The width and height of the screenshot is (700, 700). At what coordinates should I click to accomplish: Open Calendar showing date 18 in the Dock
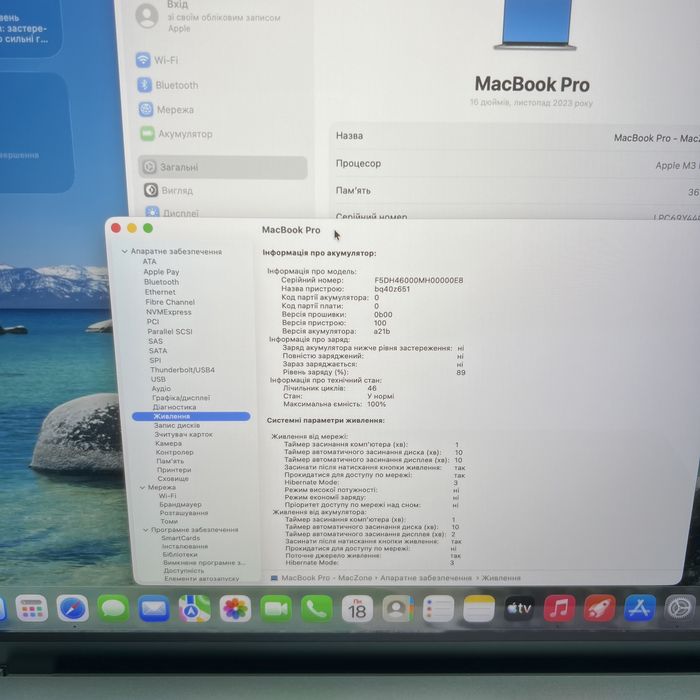click(x=357, y=608)
